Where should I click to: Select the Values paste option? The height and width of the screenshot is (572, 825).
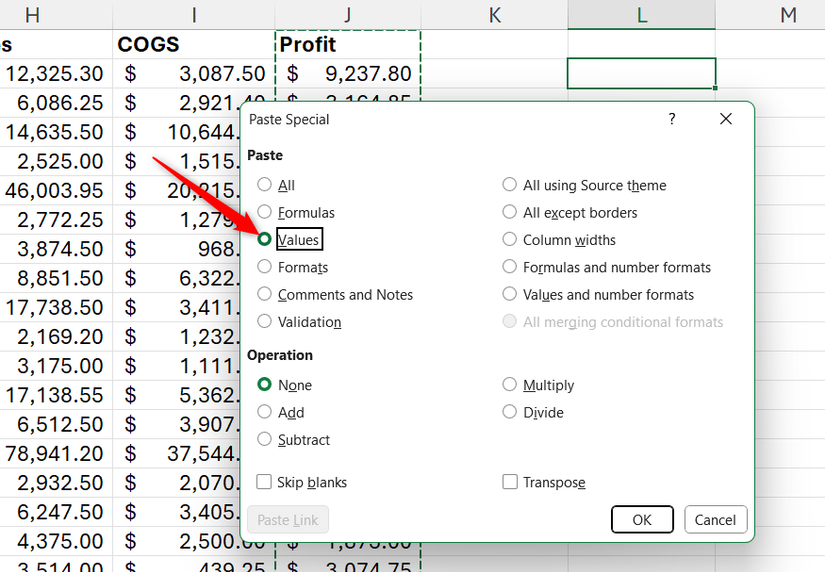coord(265,240)
